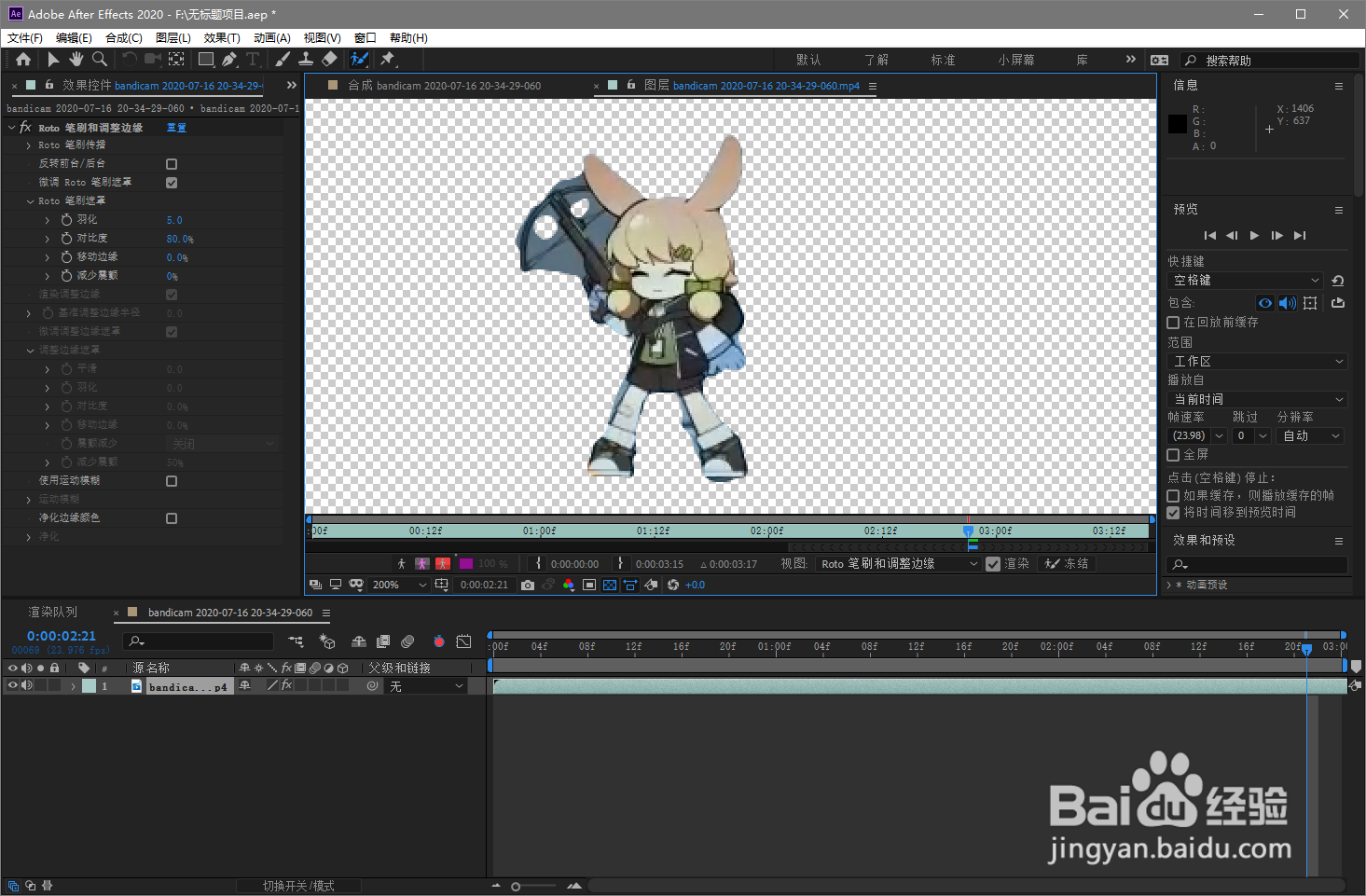Open the 空格键 shortcut dropdown

pos(1246,280)
